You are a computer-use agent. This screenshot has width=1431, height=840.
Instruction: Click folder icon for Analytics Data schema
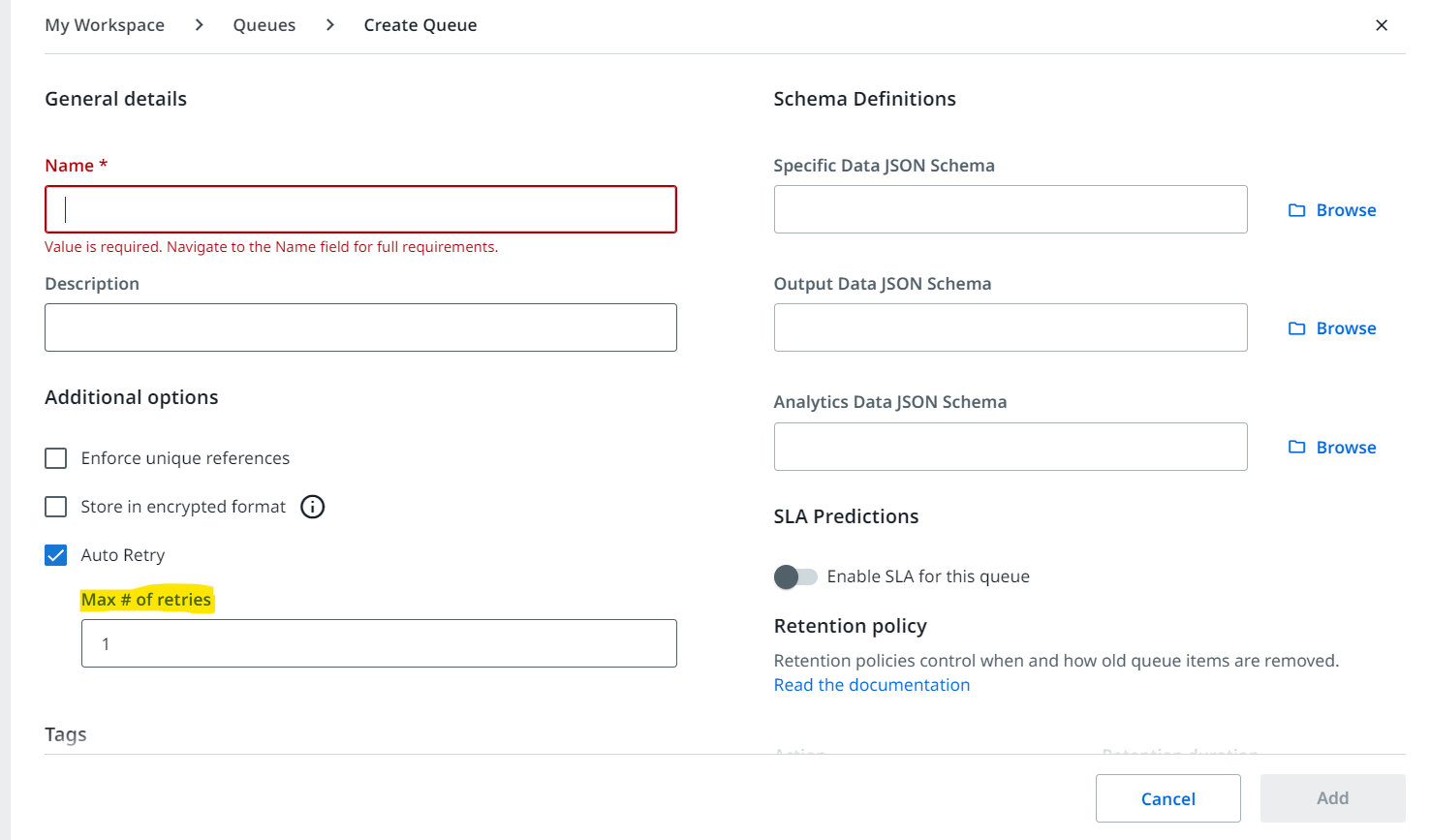coord(1296,447)
